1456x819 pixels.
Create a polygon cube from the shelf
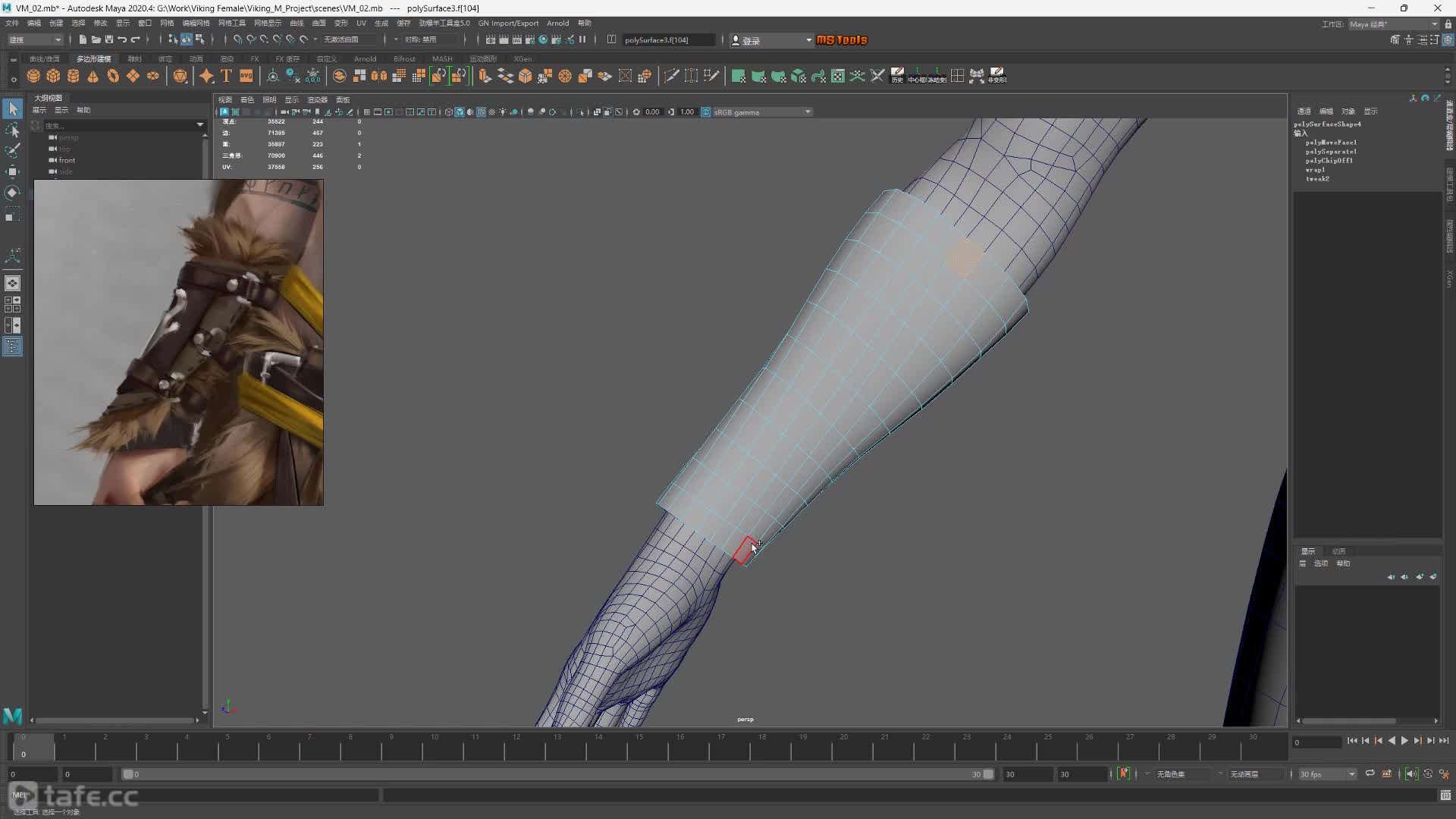(53, 76)
